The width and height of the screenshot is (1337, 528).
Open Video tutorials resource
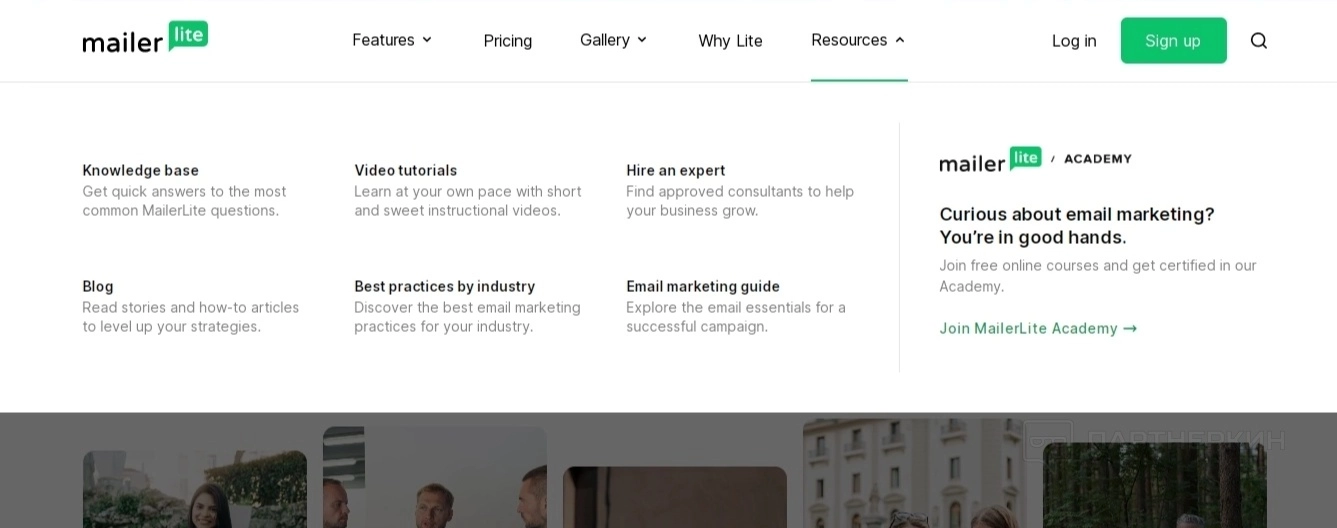click(x=405, y=170)
